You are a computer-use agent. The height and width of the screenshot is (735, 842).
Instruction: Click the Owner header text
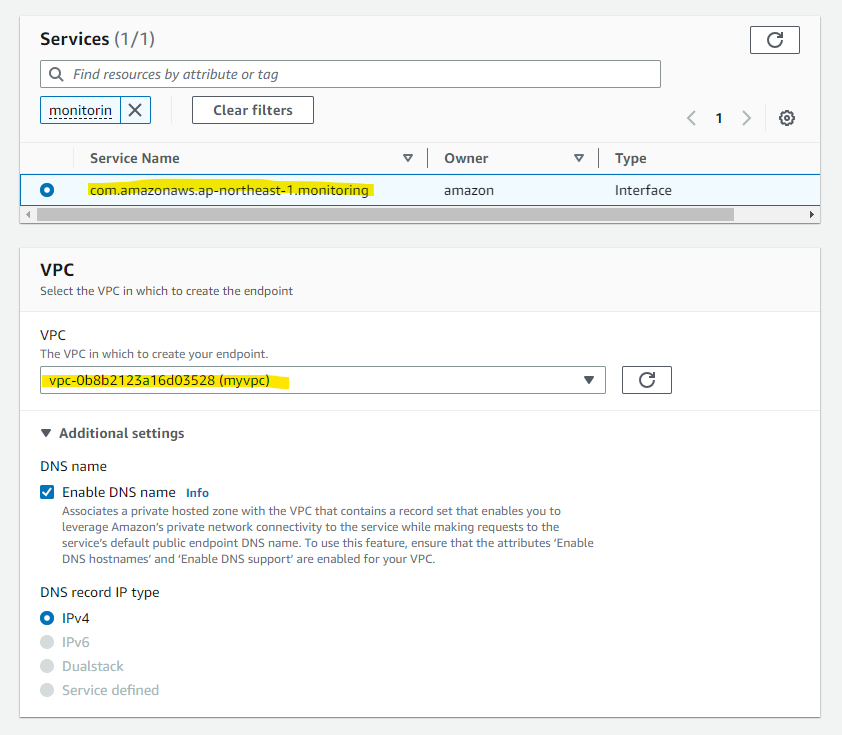click(x=466, y=158)
